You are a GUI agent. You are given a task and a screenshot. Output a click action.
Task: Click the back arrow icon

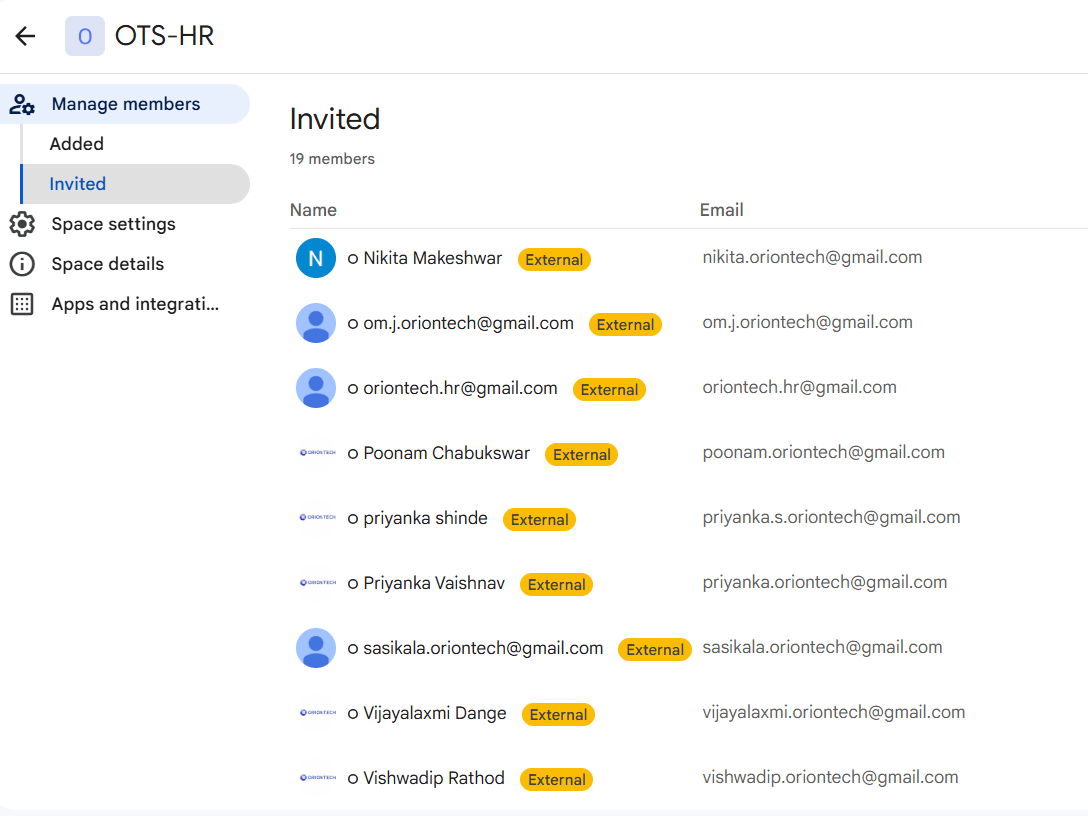point(25,37)
